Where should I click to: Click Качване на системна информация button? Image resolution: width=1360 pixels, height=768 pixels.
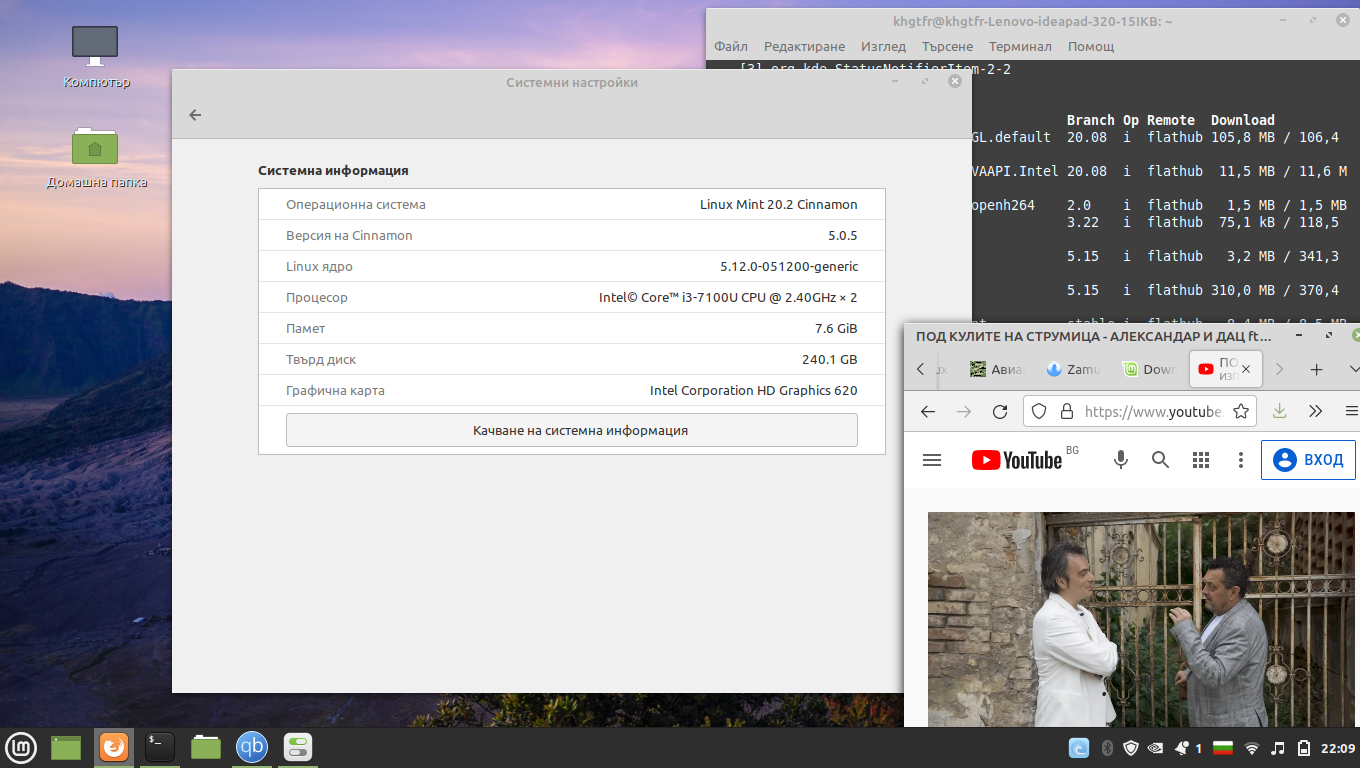572,430
